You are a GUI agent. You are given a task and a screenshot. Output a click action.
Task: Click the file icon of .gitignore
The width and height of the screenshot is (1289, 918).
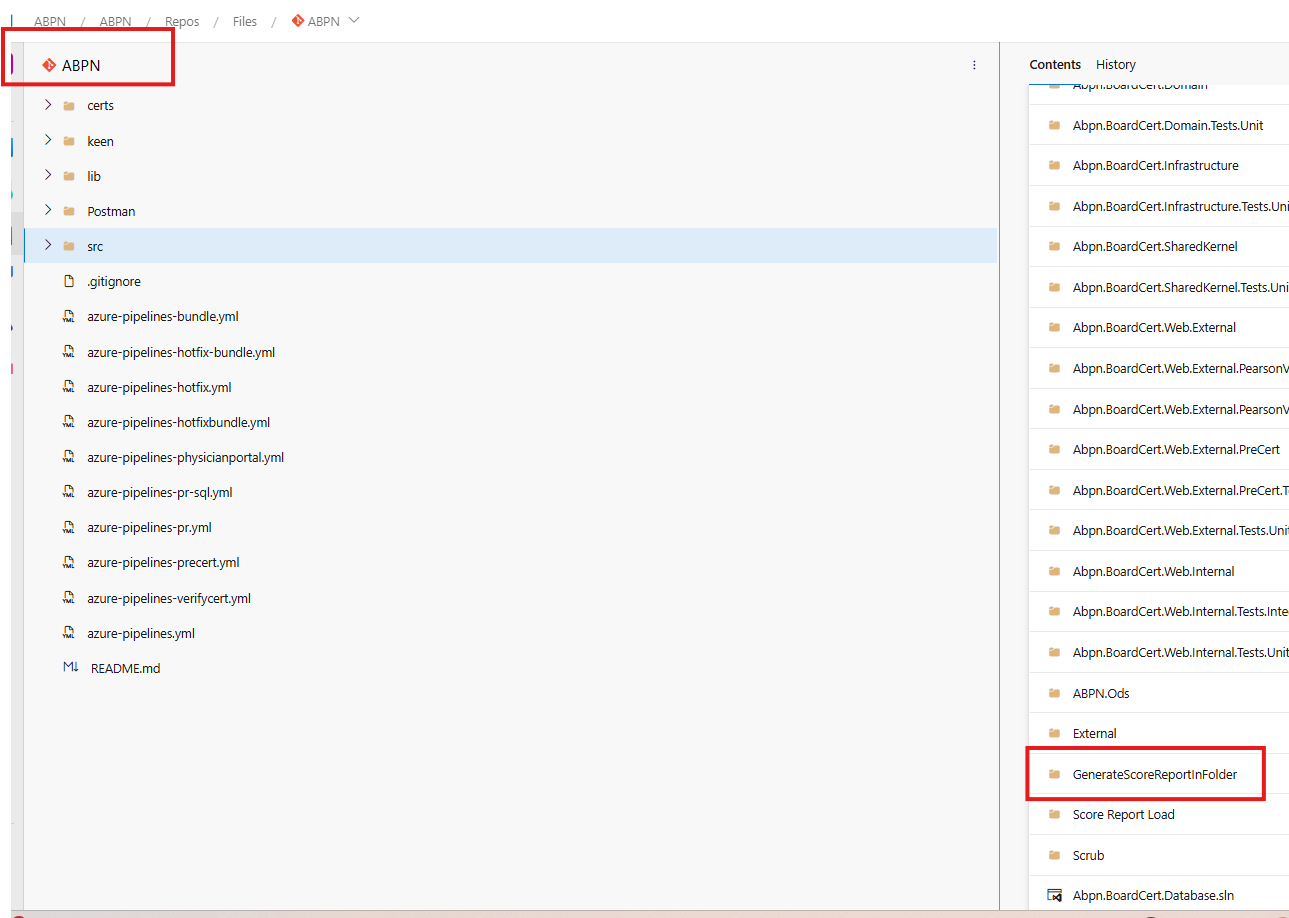pos(69,282)
